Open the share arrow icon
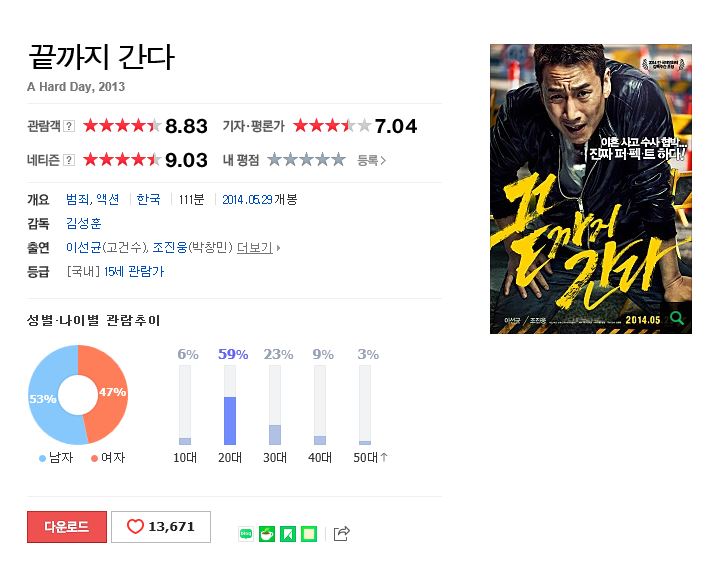Viewport: 721px width, 581px height. (342, 533)
